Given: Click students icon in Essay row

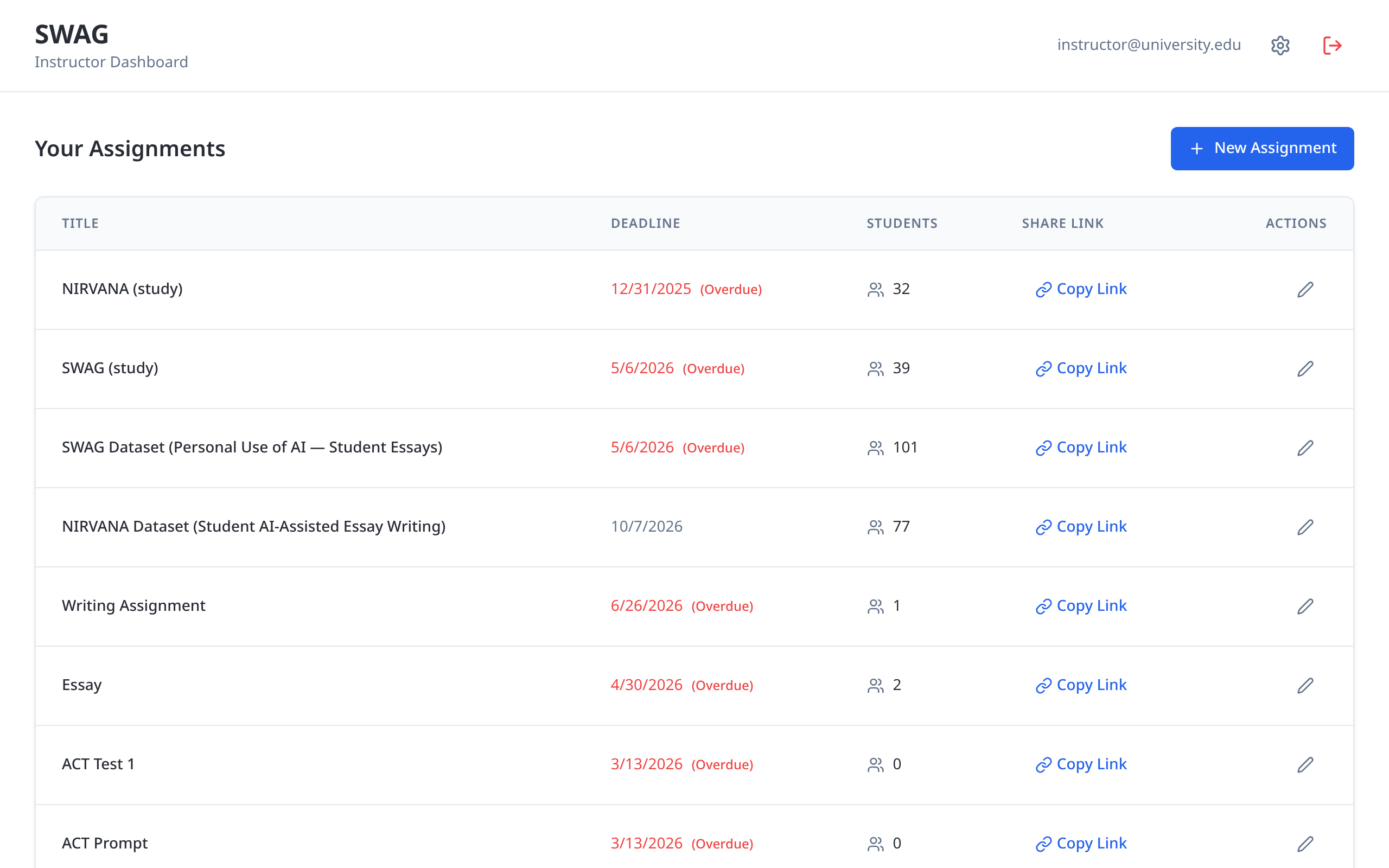Looking at the screenshot, I should coord(875,685).
